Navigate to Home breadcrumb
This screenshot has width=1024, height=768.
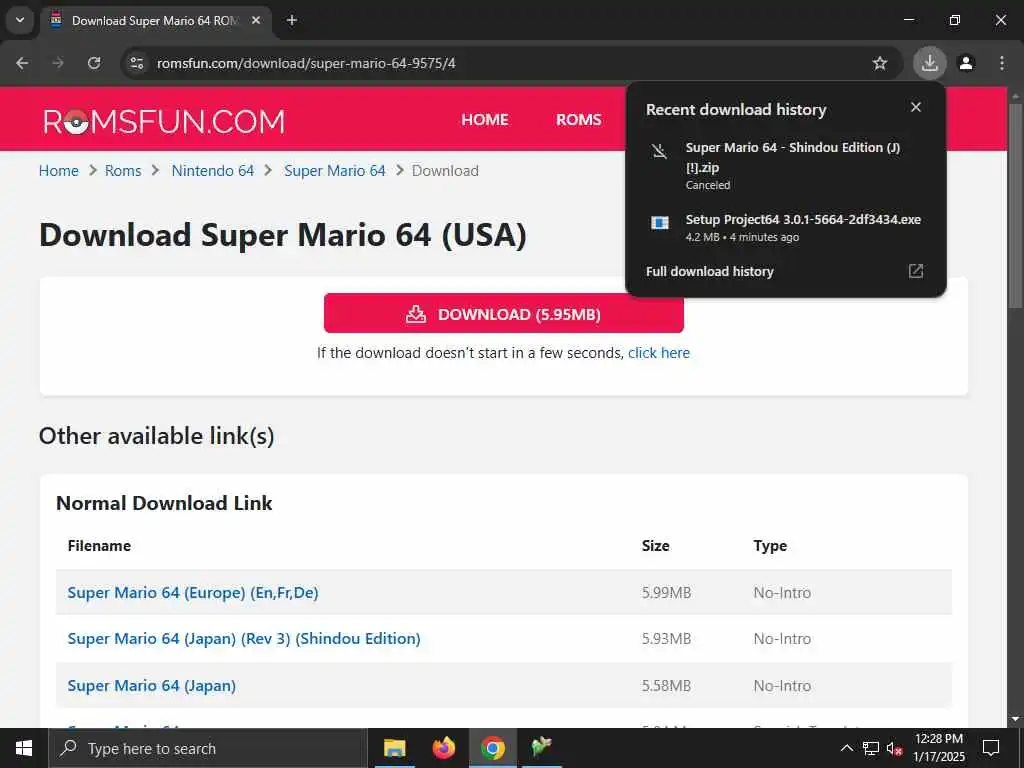tap(58, 170)
